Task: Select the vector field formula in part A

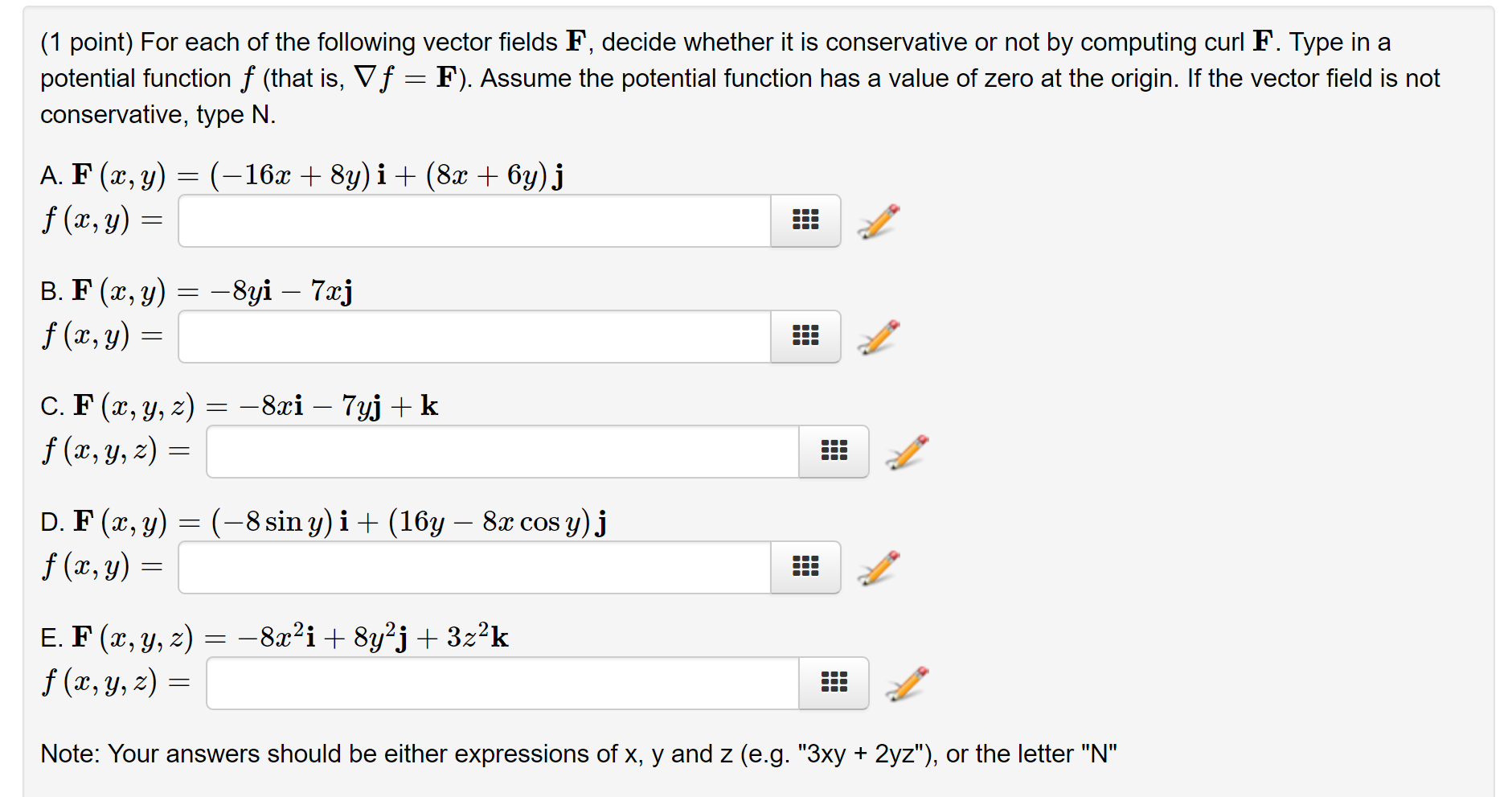Action: tap(313, 174)
